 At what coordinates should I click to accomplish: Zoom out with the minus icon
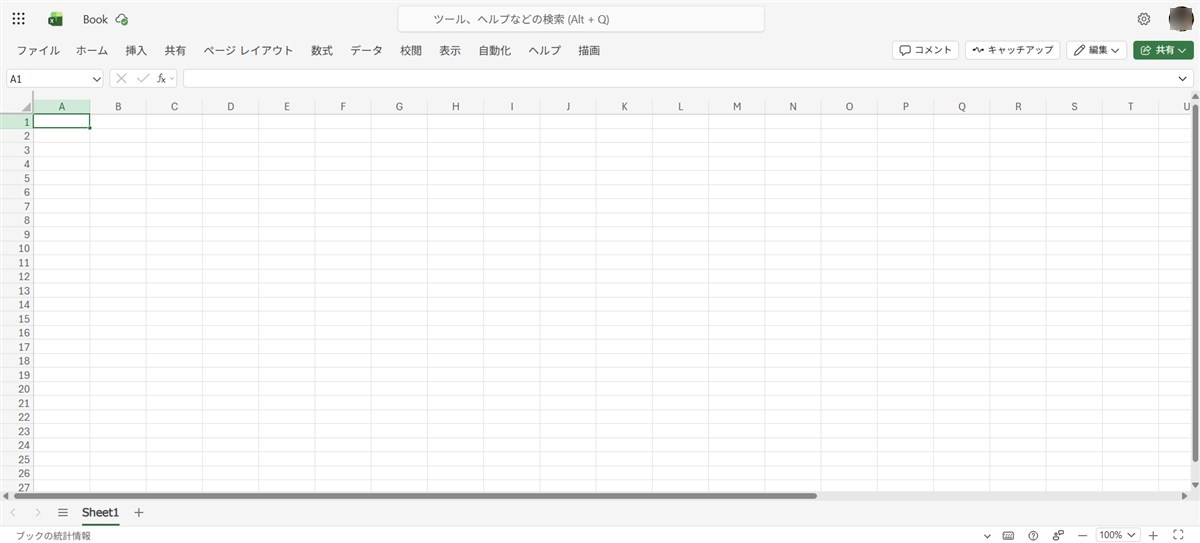point(1082,535)
